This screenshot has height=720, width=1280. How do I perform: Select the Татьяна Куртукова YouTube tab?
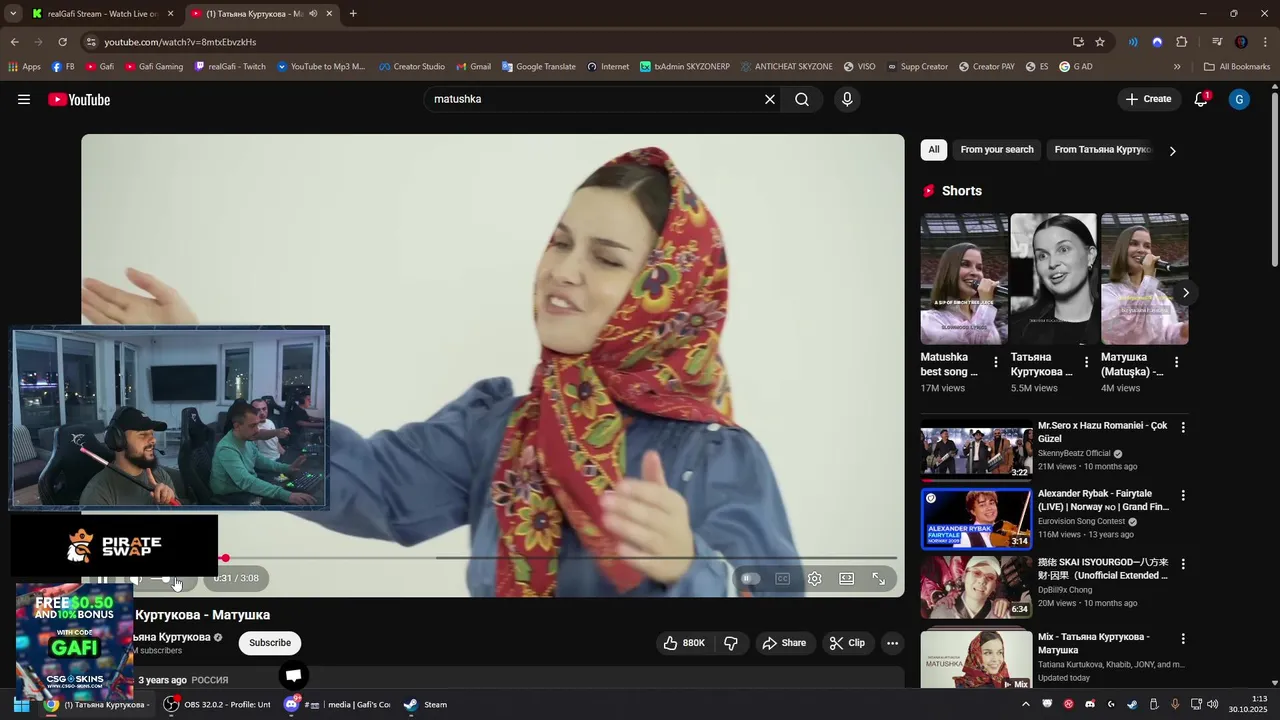pyautogui.click(x=261, y=14)
